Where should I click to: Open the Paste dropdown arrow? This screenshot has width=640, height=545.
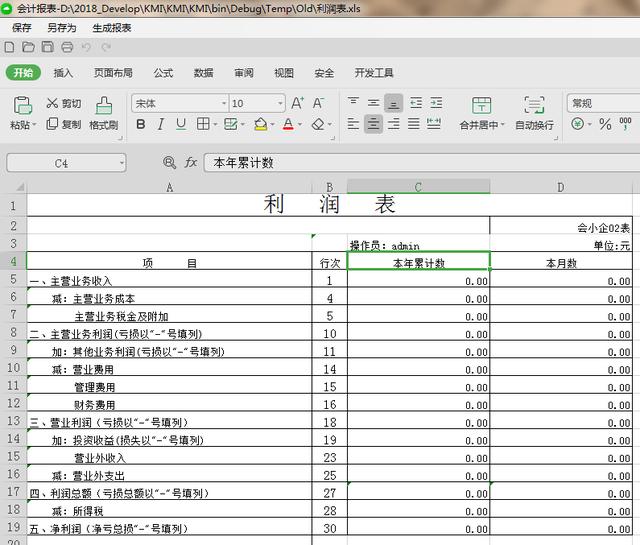click(34, 125)
